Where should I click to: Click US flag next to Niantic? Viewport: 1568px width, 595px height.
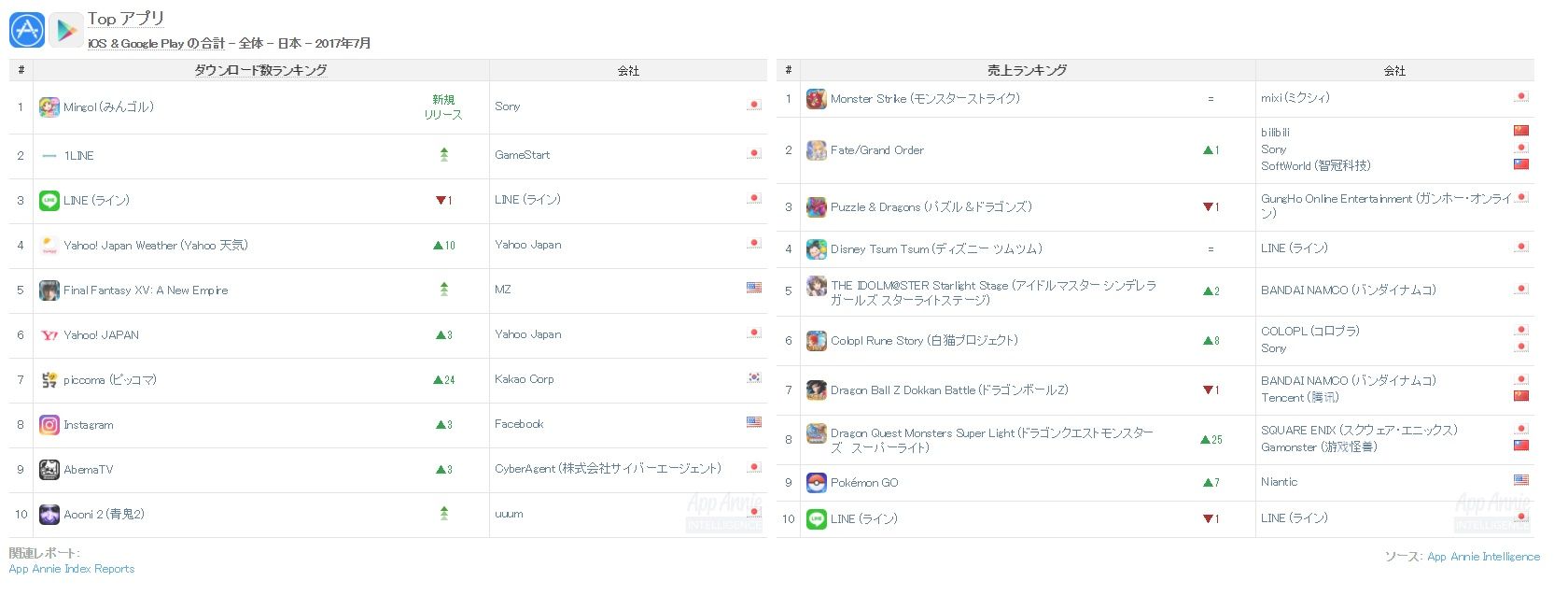pyautogui.click(x=1521, y=480)
